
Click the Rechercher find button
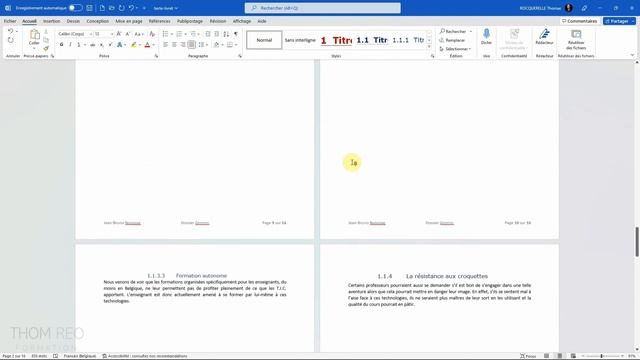pyautogui.click(x=453, y=31)
